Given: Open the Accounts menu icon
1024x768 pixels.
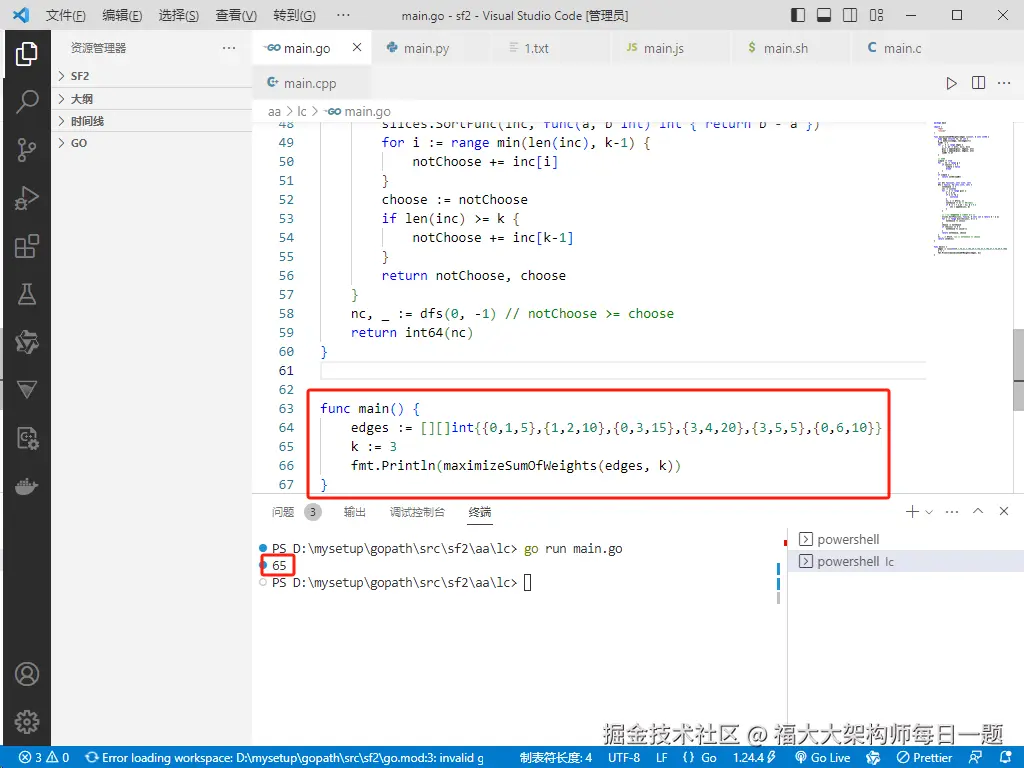Looking at the screenshot, I should point(26,674).
